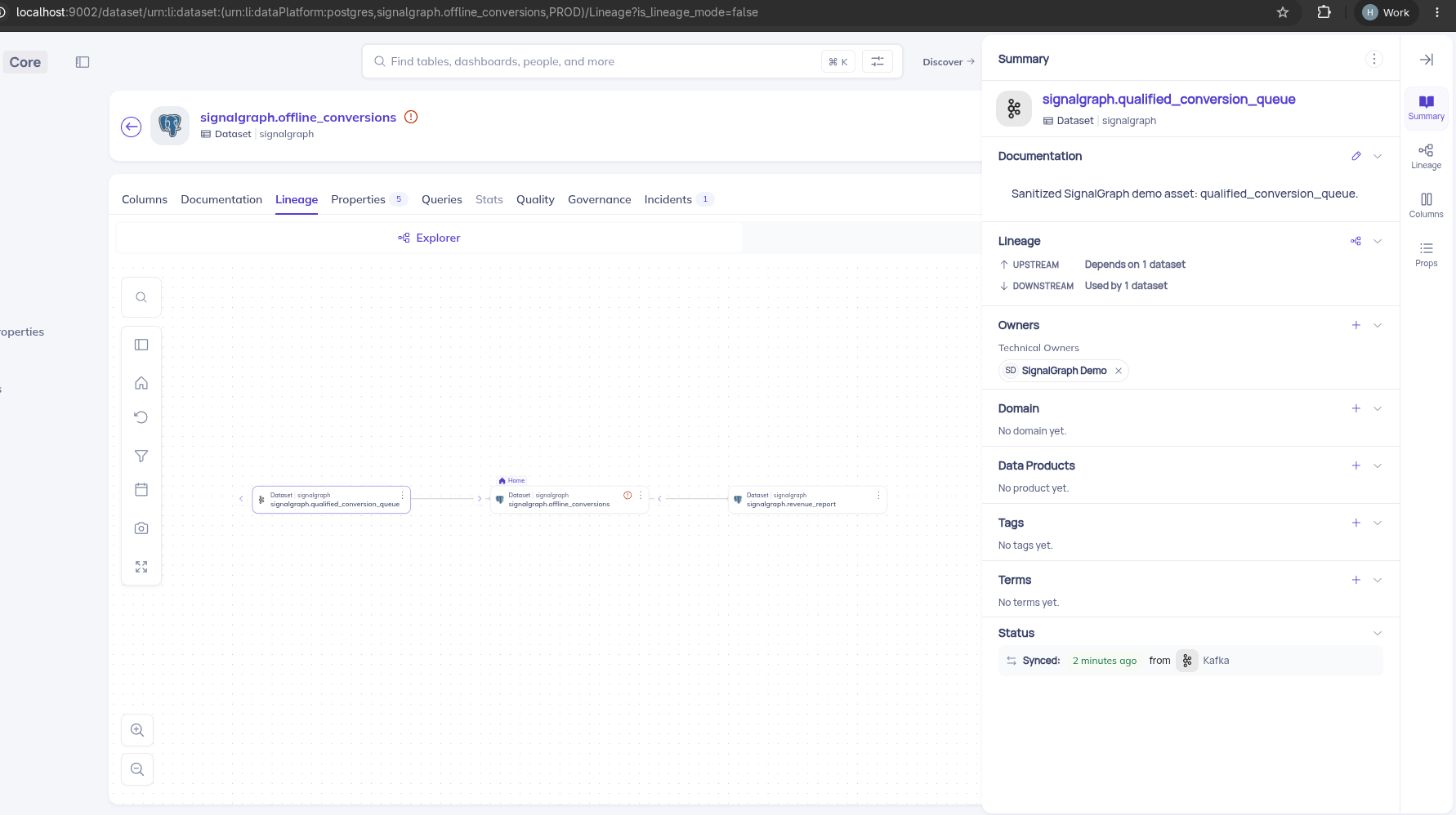
Task: Collapse the Tags section
Action: (1378, 523)
